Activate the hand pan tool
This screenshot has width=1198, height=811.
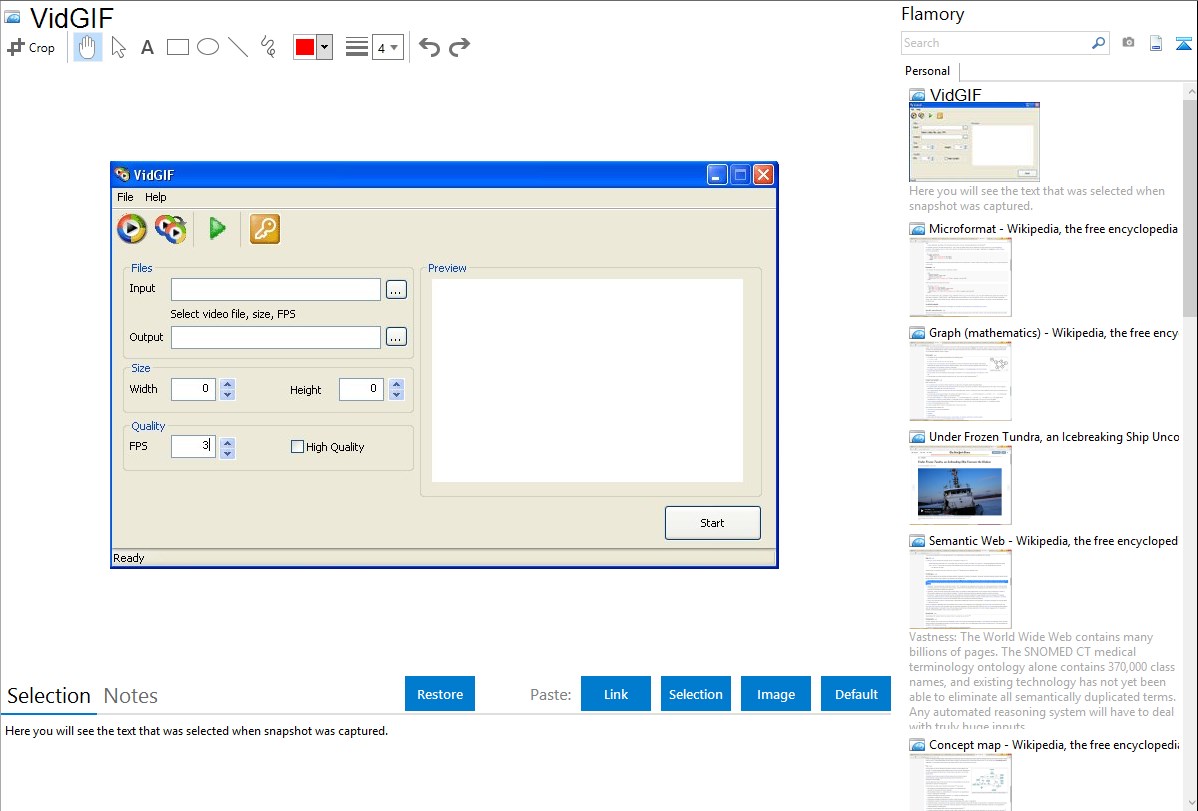click(88, 47)
